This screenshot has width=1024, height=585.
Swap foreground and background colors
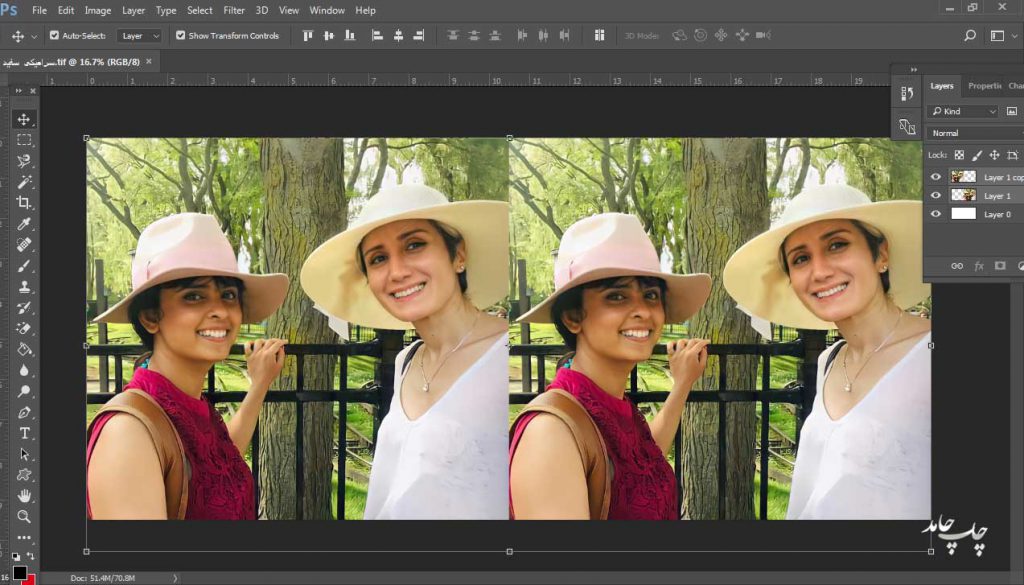click(31, 556)
